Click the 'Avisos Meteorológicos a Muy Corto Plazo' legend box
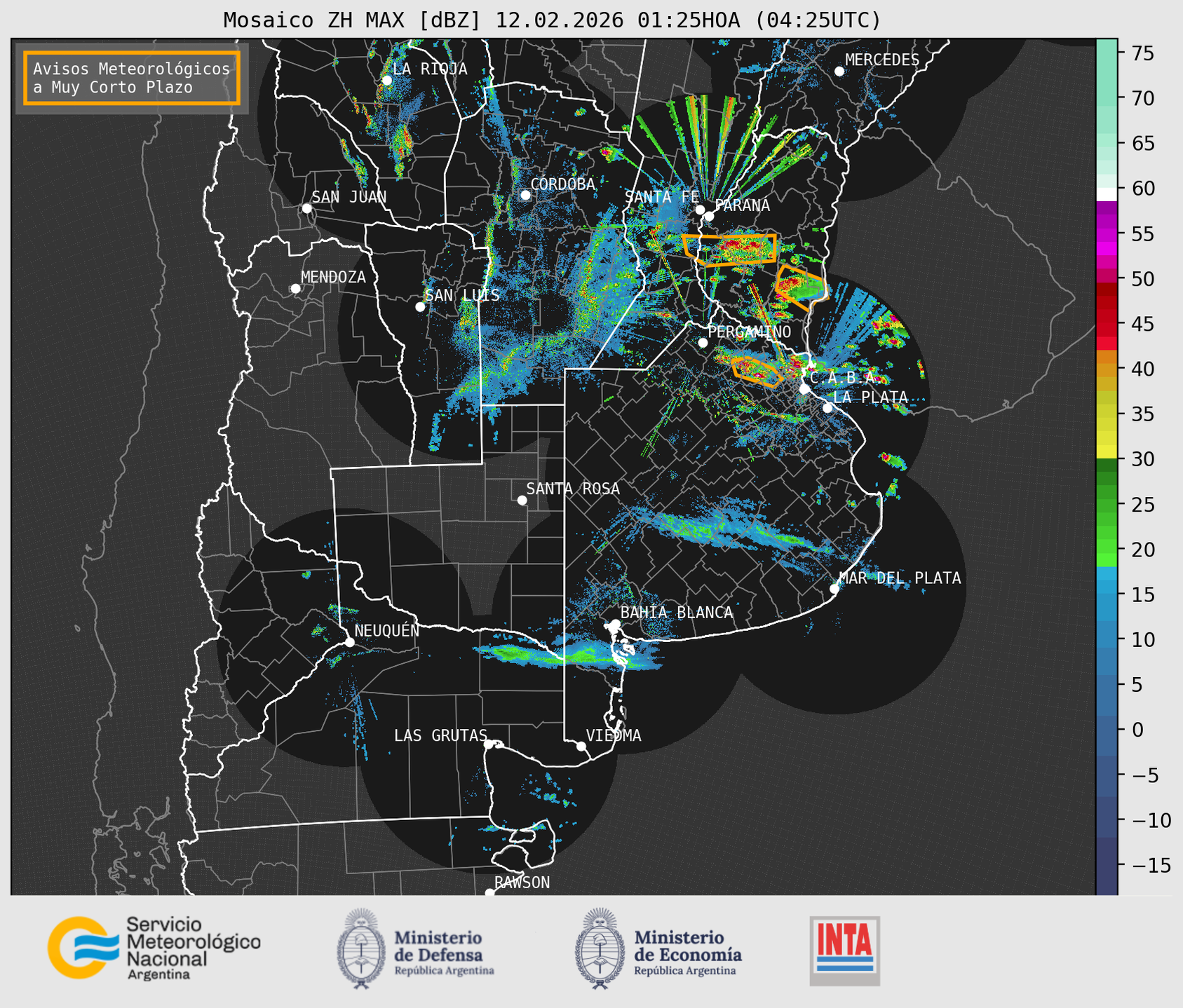This screenshot has width=1183, height=1008. (x=132, y=78)
